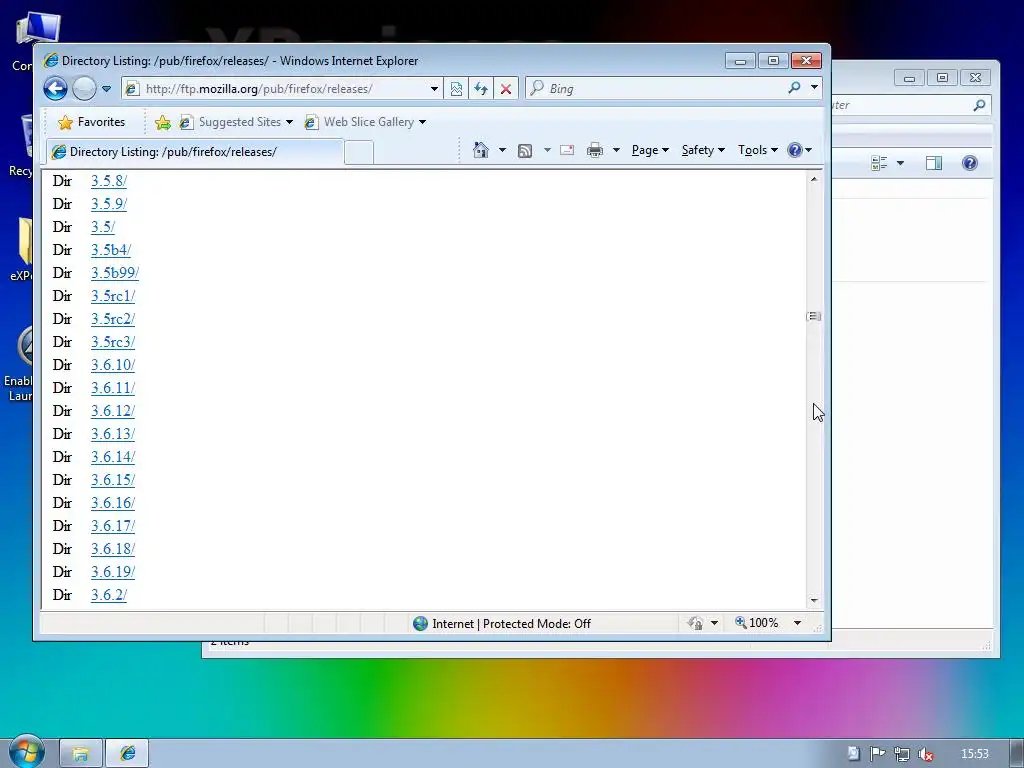Click the scrollbar up arrow
1024x768 pixels.
(814, 179)
